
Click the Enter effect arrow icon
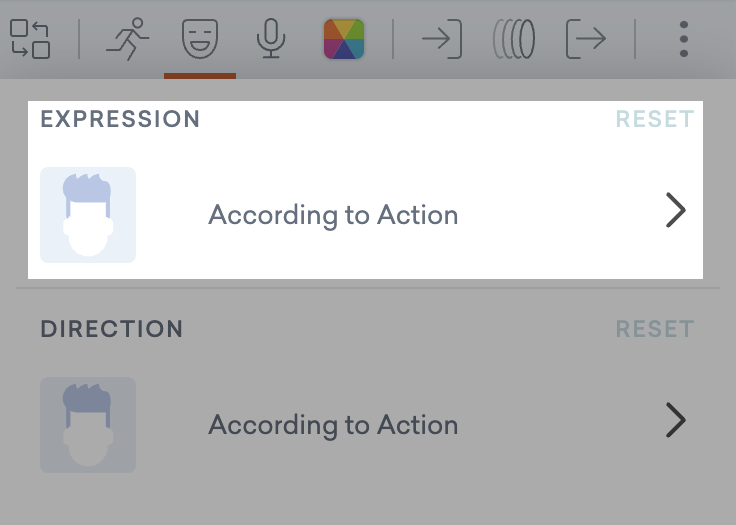tap(441, 39)
